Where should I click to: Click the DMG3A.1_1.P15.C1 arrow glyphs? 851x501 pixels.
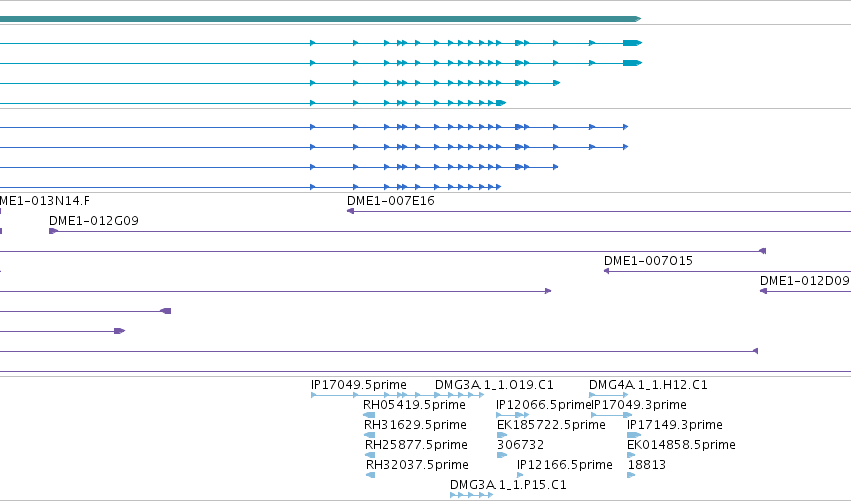click(472, 495)
